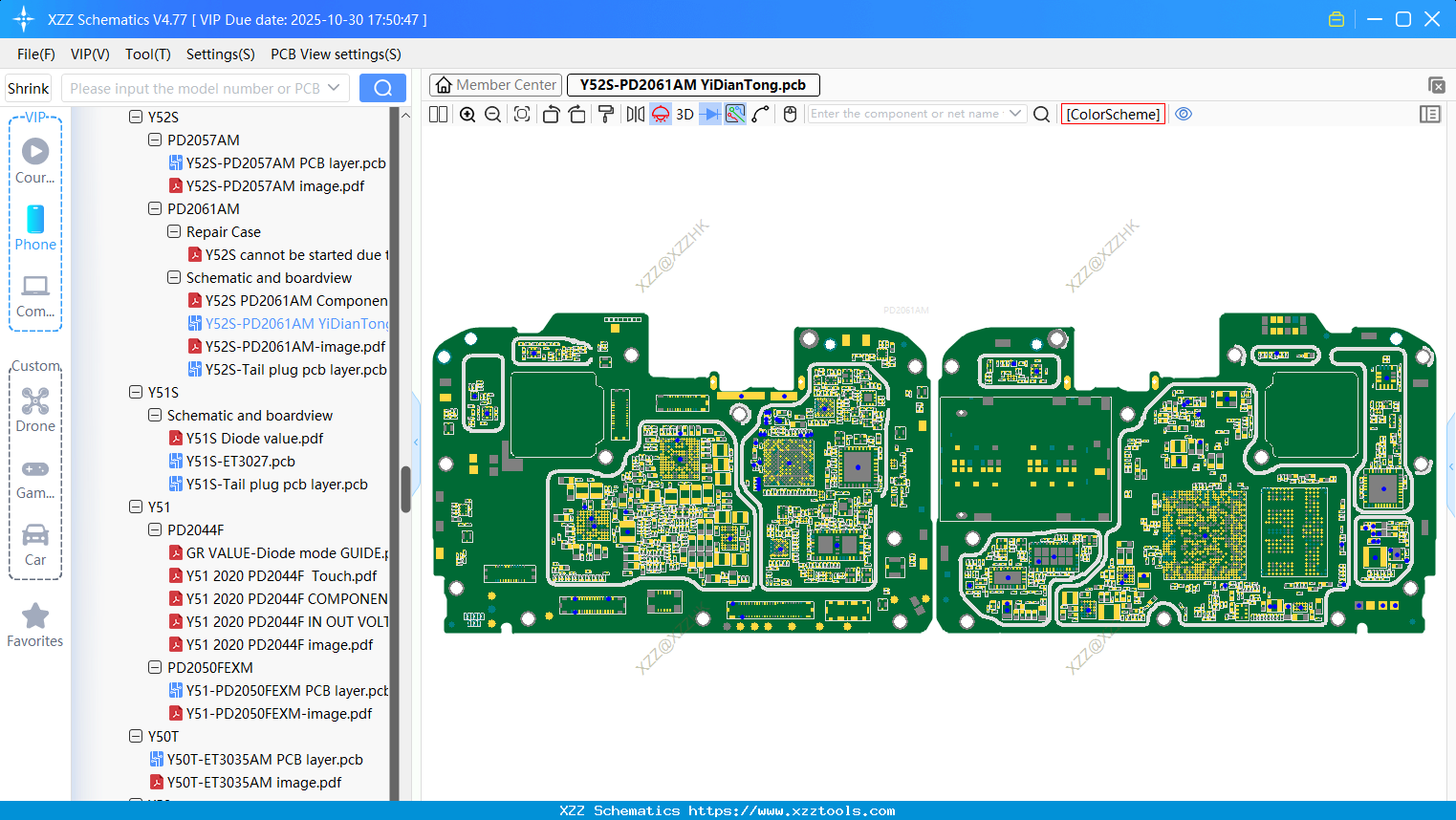Open Y51S Diode value.pdf file

[x=254, y=438]
